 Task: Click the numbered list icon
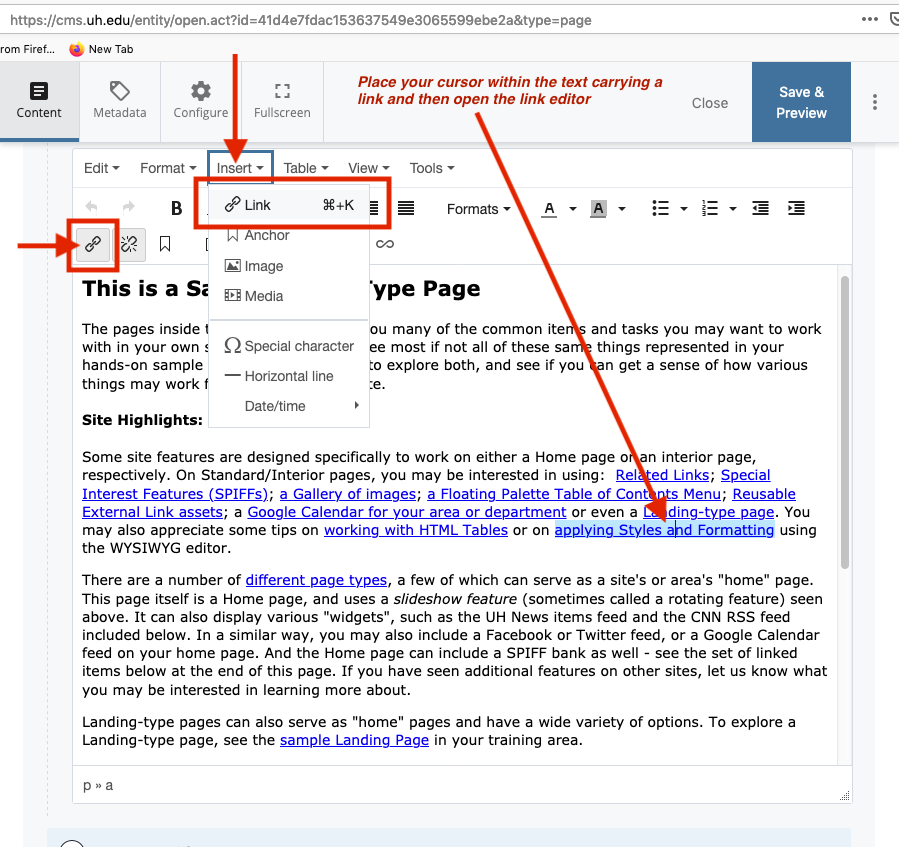(709, 208)
